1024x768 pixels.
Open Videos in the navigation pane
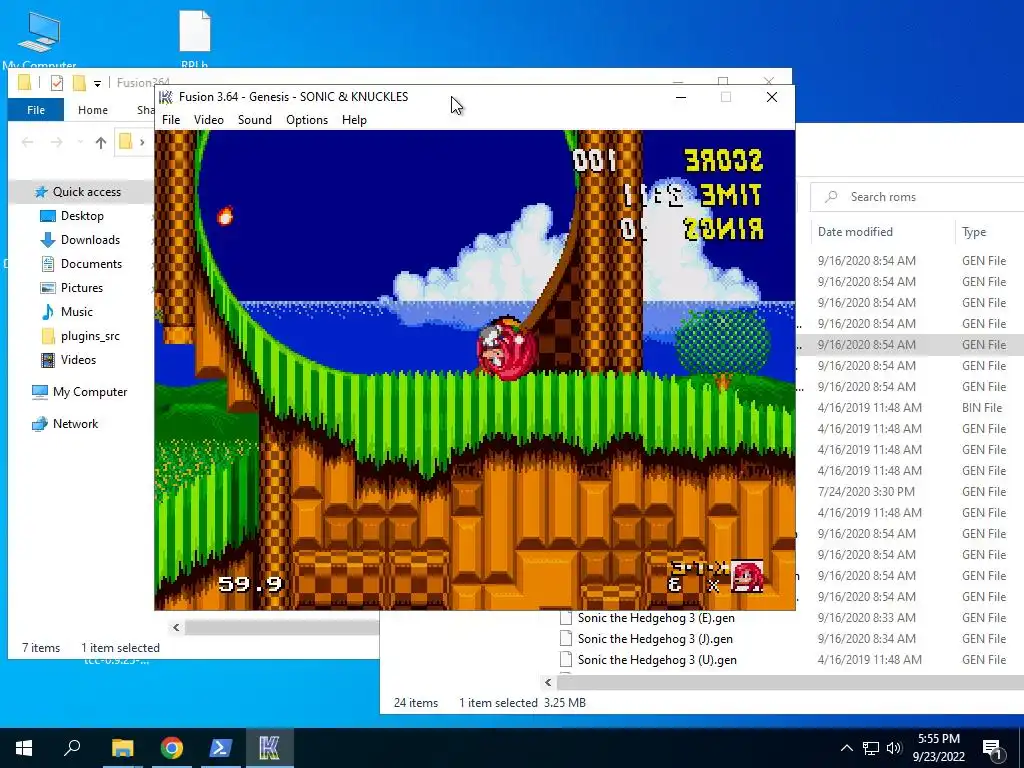click(78, 360)
